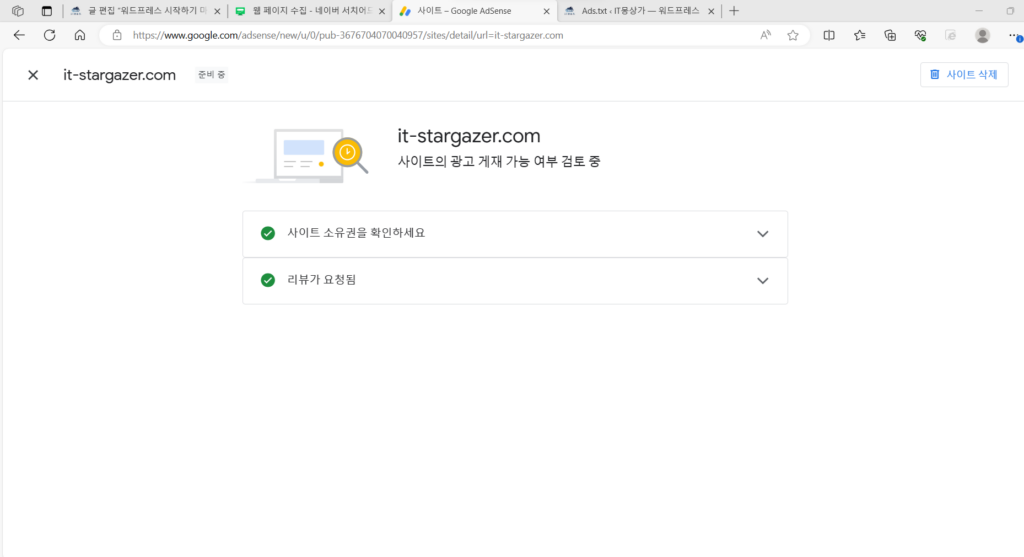1024x557 pixels.
Task: Toggle the vertical tabs action menu
Action: point(46,11)
